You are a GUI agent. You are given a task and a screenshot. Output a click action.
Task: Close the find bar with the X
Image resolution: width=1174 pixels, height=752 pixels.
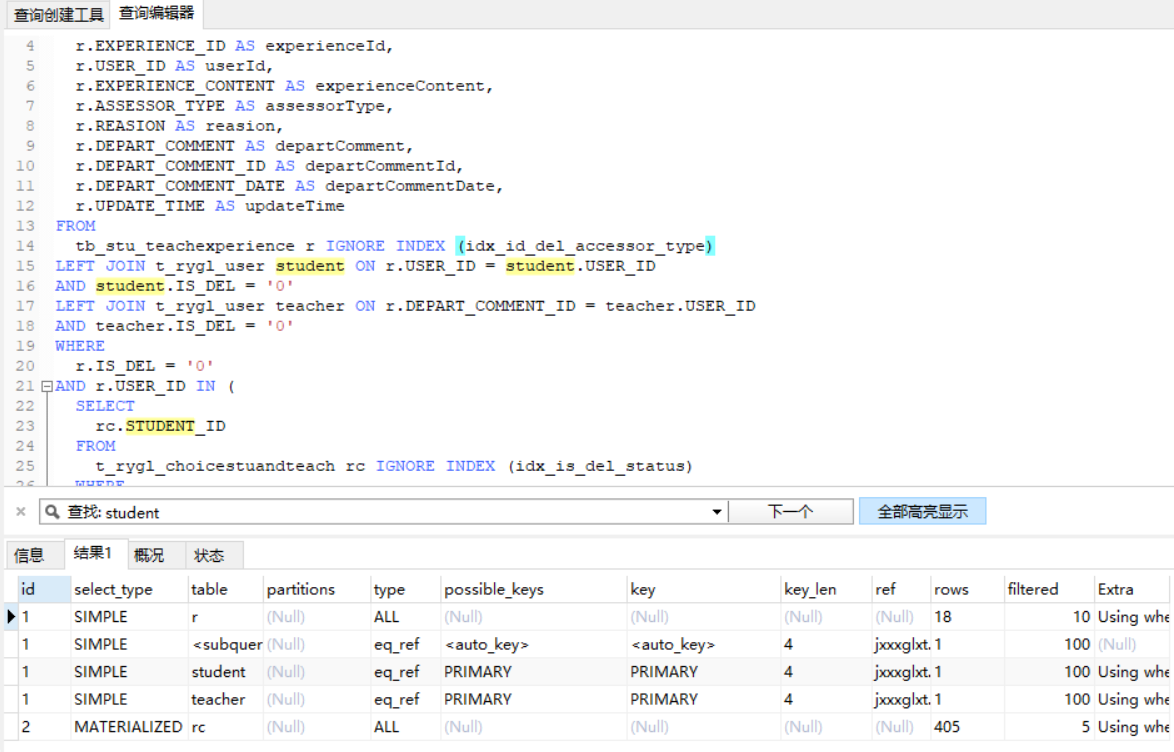(21, 512)
